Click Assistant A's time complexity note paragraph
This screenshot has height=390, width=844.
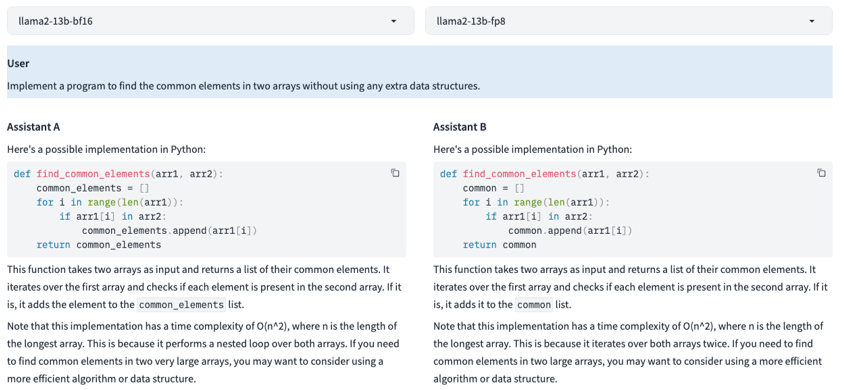(x=203, y=352)
